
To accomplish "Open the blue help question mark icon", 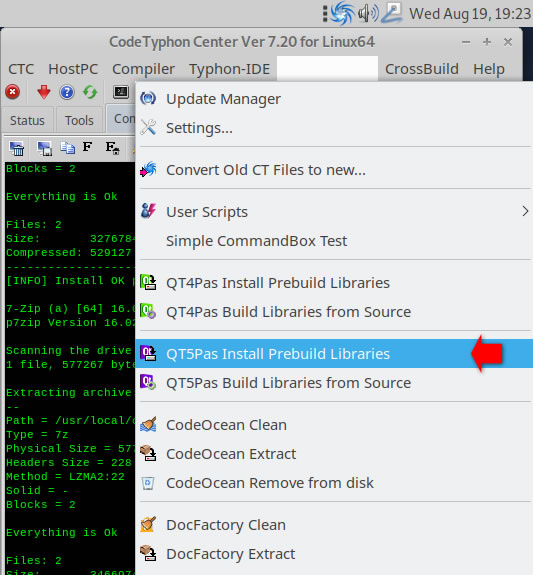I will (67, 92).
